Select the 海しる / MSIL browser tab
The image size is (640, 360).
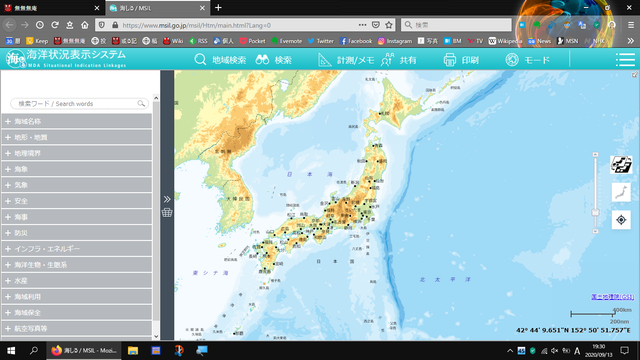(157, 8)
